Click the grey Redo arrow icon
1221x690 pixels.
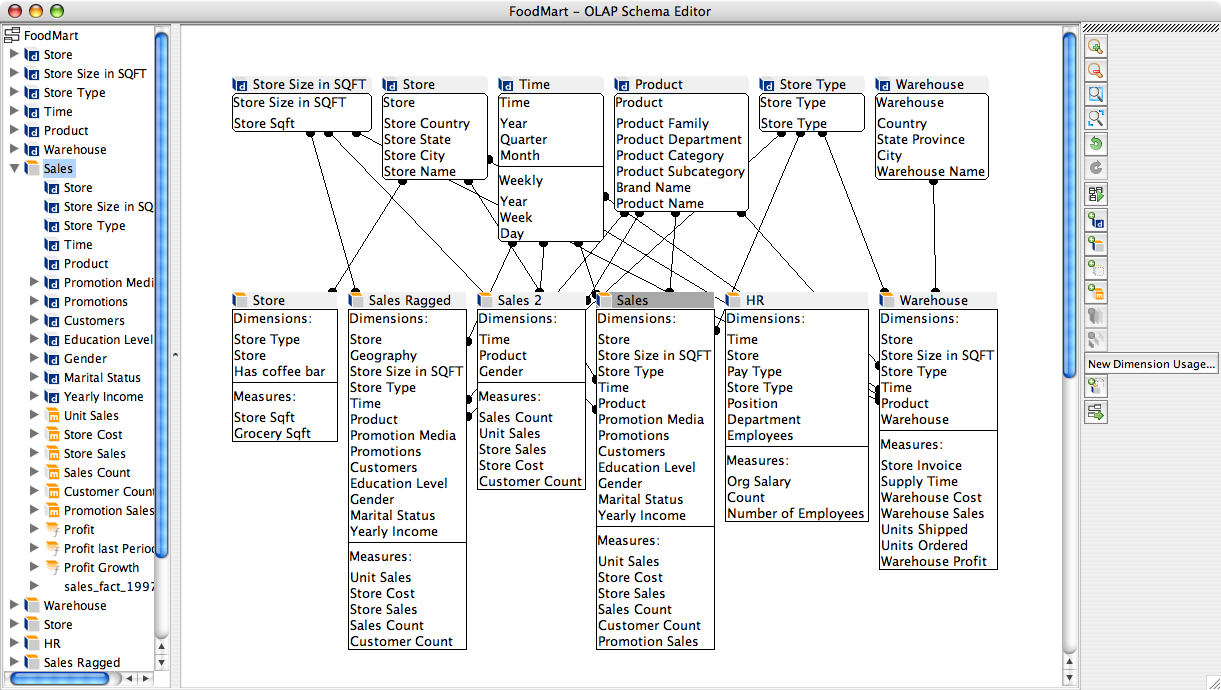click(1096, 168)
